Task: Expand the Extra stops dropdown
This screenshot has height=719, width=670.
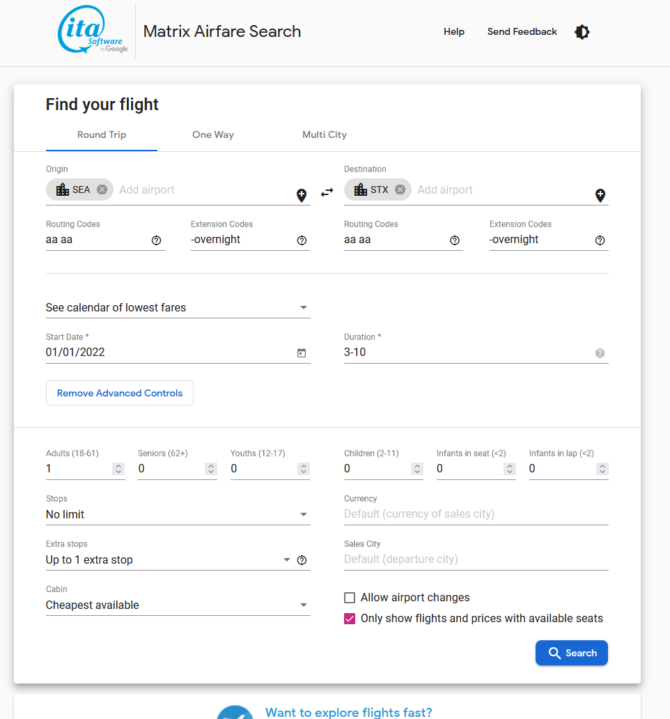Action: pos(169,560)
